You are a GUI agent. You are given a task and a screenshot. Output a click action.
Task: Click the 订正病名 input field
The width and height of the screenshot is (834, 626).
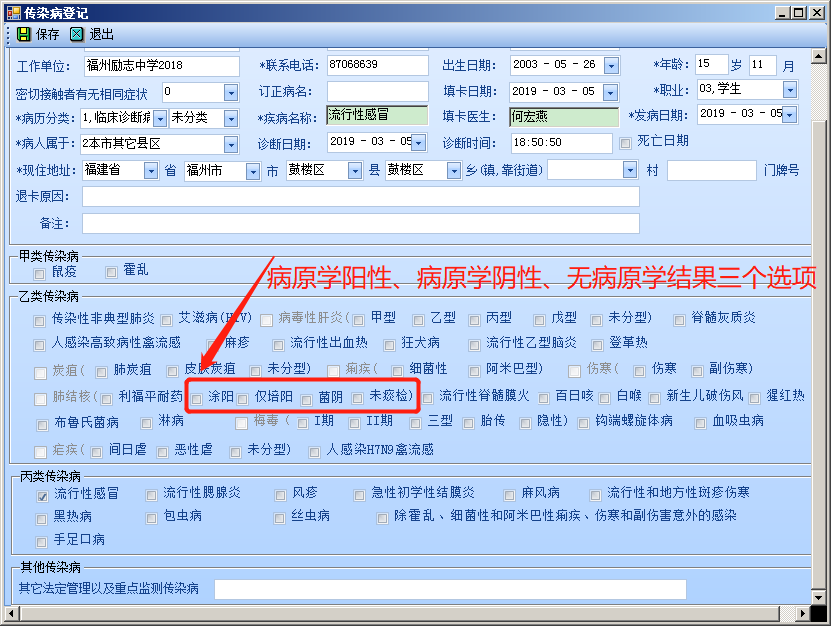(377, 91)
